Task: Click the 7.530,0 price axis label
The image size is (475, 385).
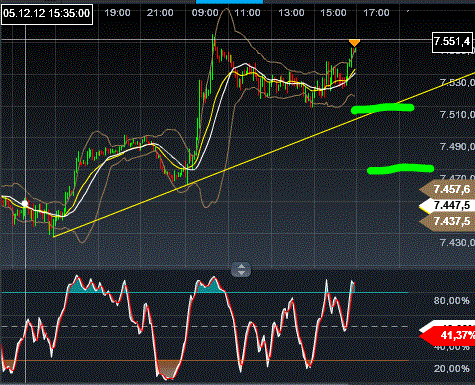Action: click(x=457, y=82)
